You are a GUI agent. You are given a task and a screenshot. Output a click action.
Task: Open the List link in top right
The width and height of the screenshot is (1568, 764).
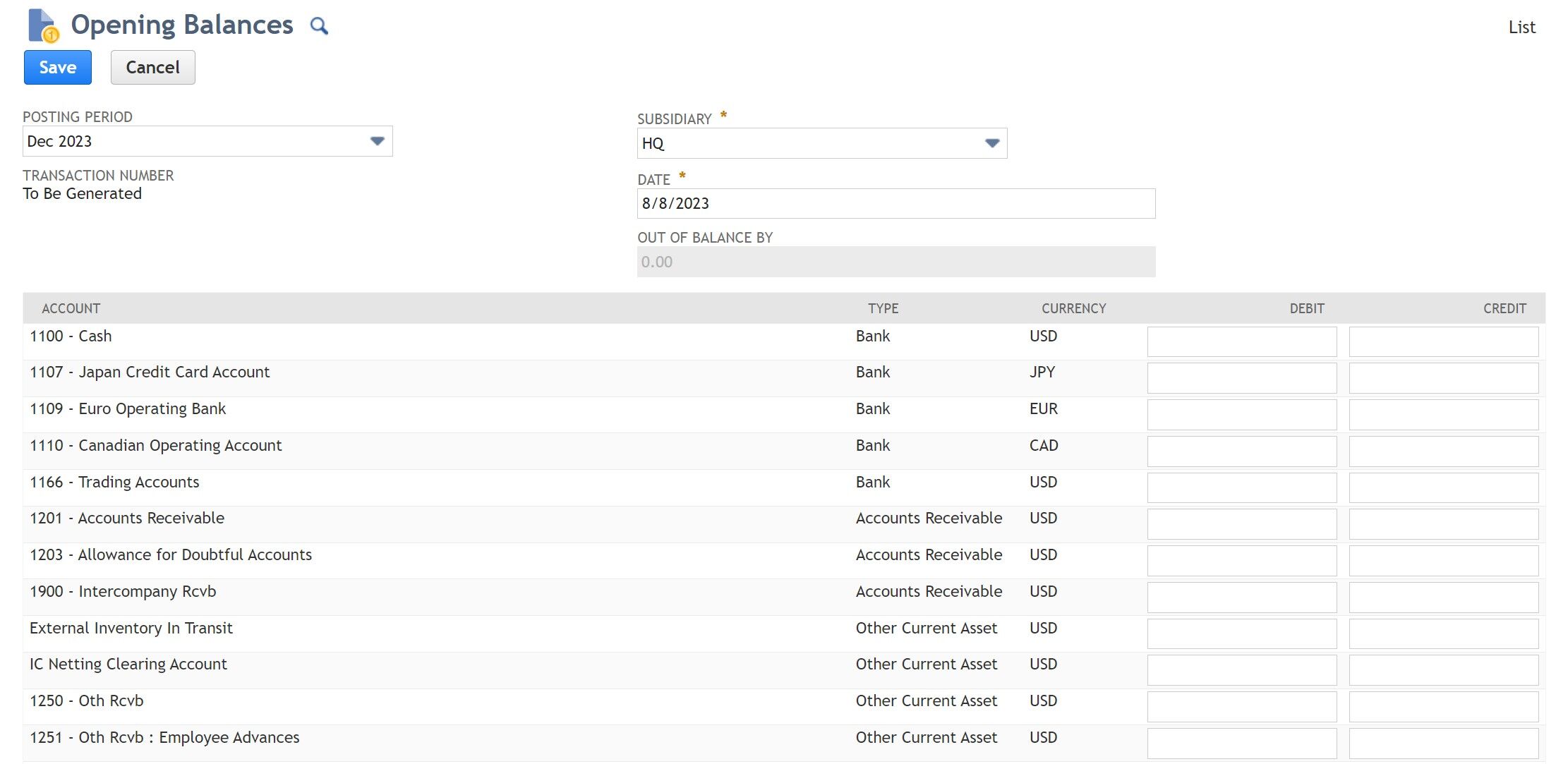(1522, 27)
